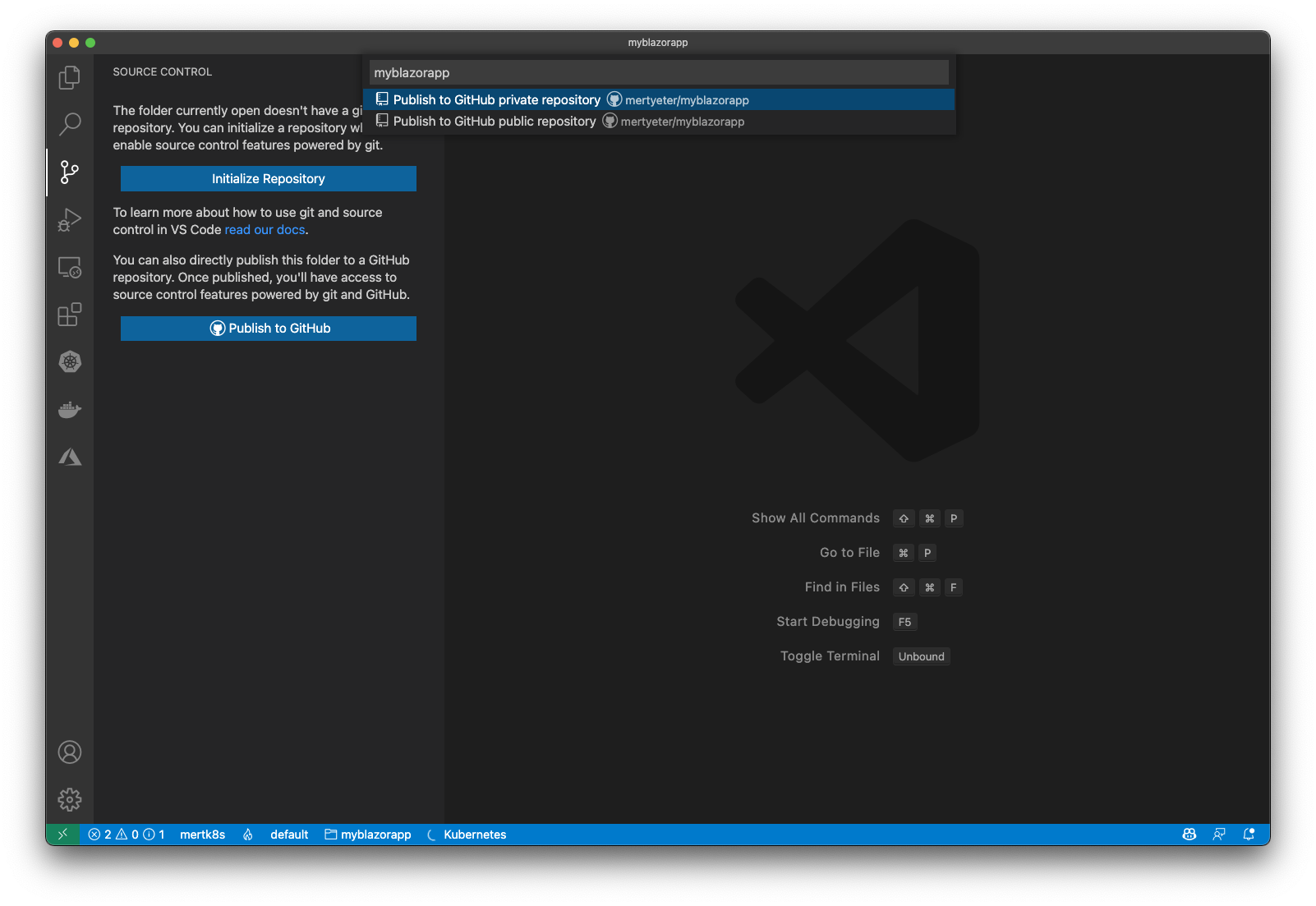Viewport: 1316px width, 906px height.
Task: Open errors and warnings count in status bar
Action: tap(127, 835)
